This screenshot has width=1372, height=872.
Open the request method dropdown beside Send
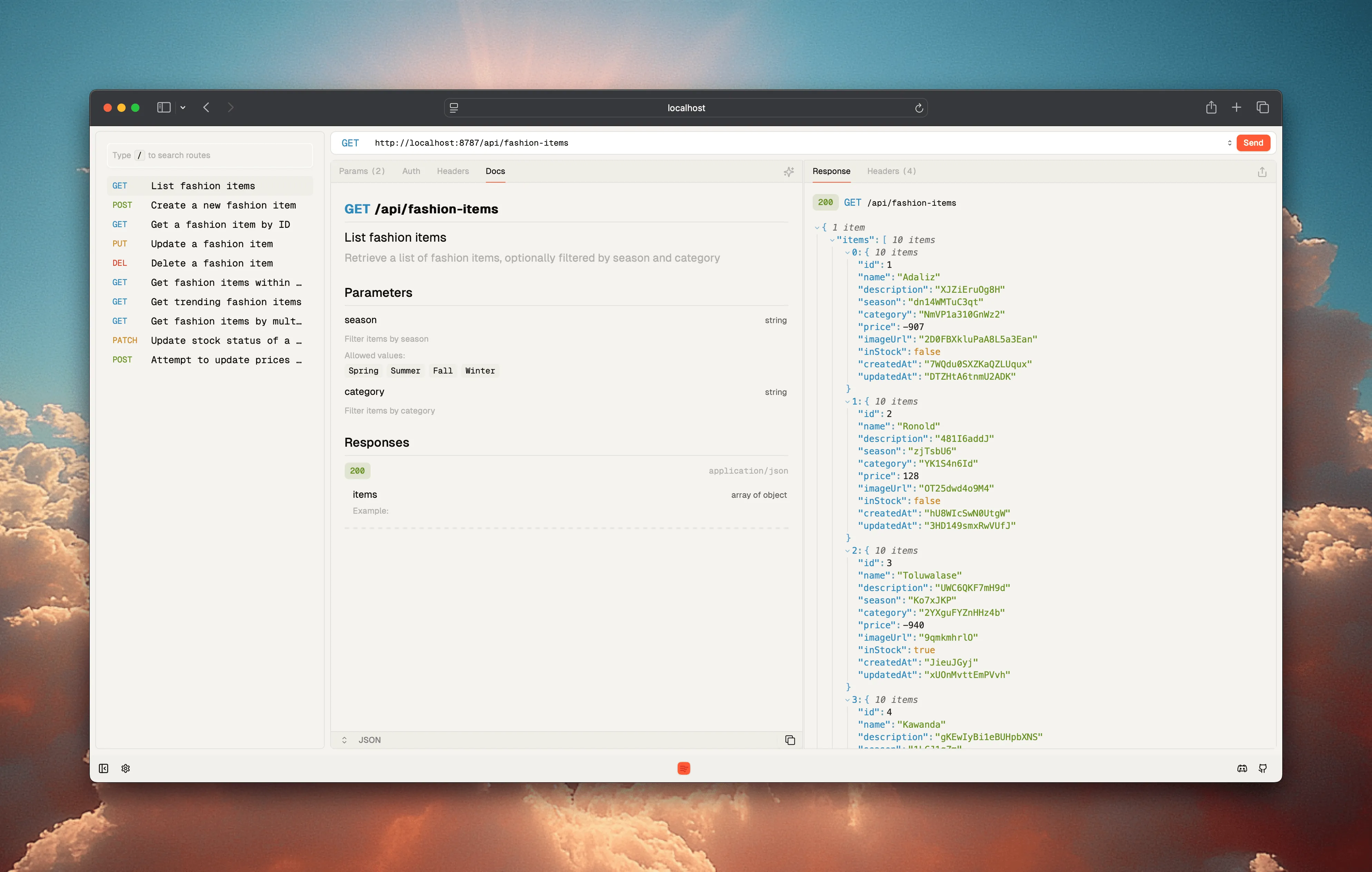tap(1230, 143)
